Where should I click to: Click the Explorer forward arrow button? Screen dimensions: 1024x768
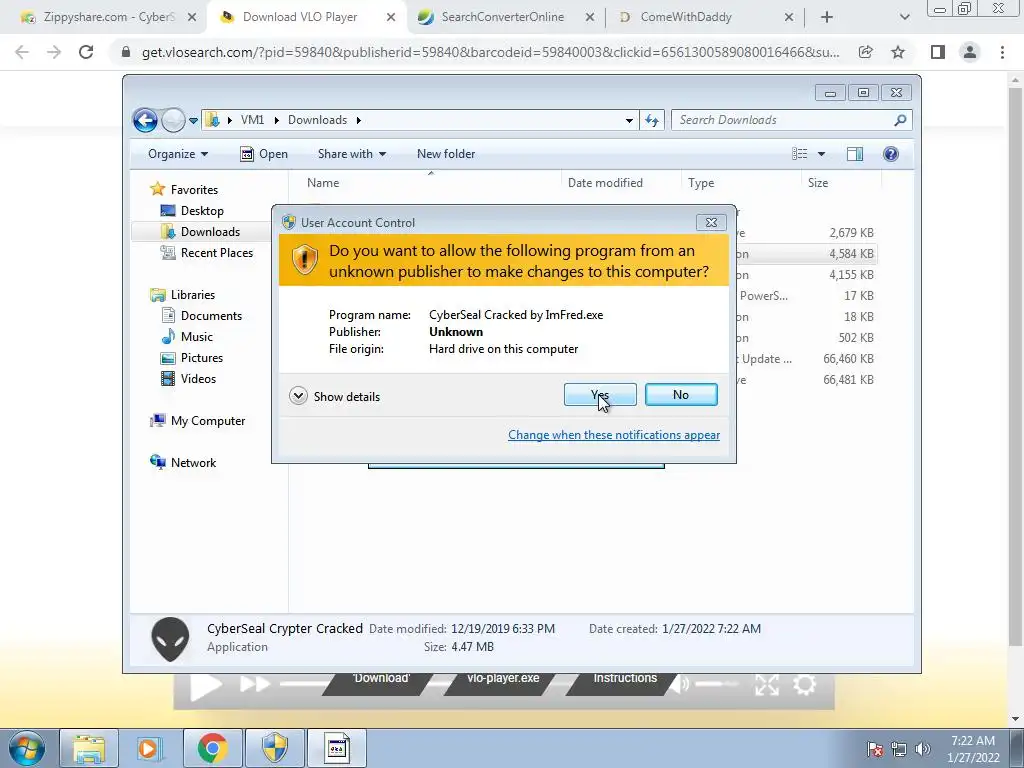click(x=173, y=120)
